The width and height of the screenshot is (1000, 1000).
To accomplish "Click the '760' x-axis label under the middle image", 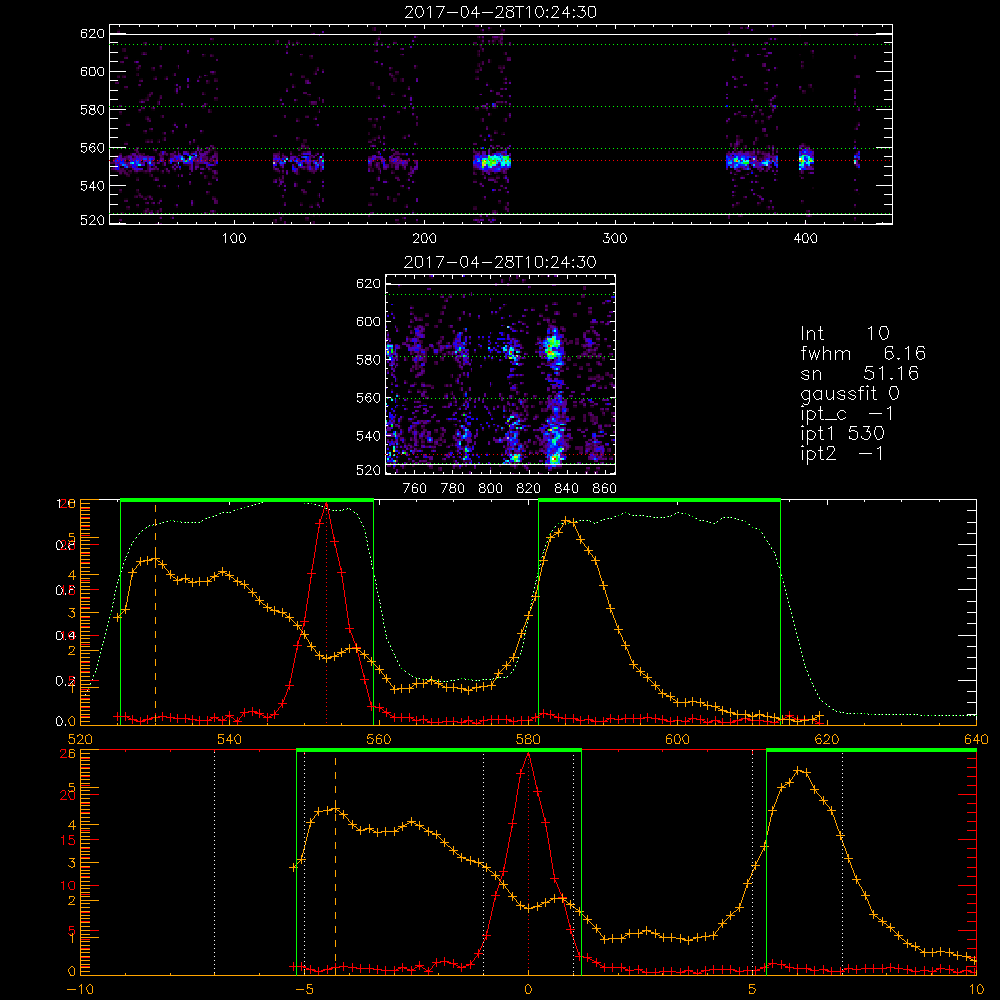I will [x=415, y=489].
